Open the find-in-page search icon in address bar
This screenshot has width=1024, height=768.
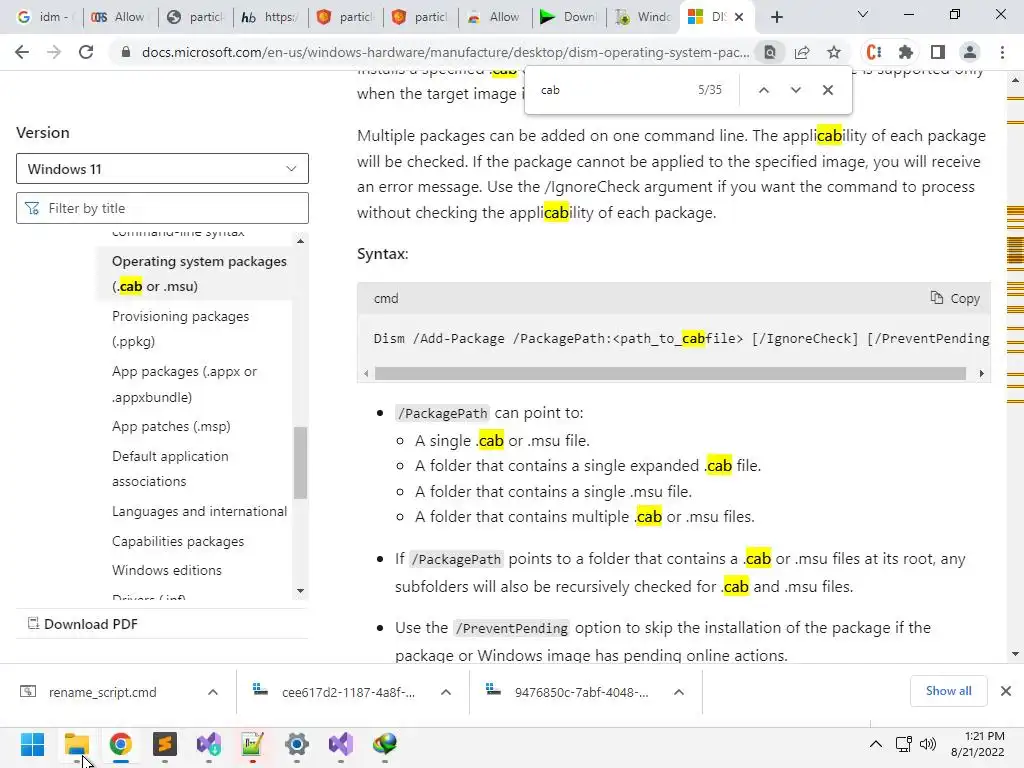point(770,52)
